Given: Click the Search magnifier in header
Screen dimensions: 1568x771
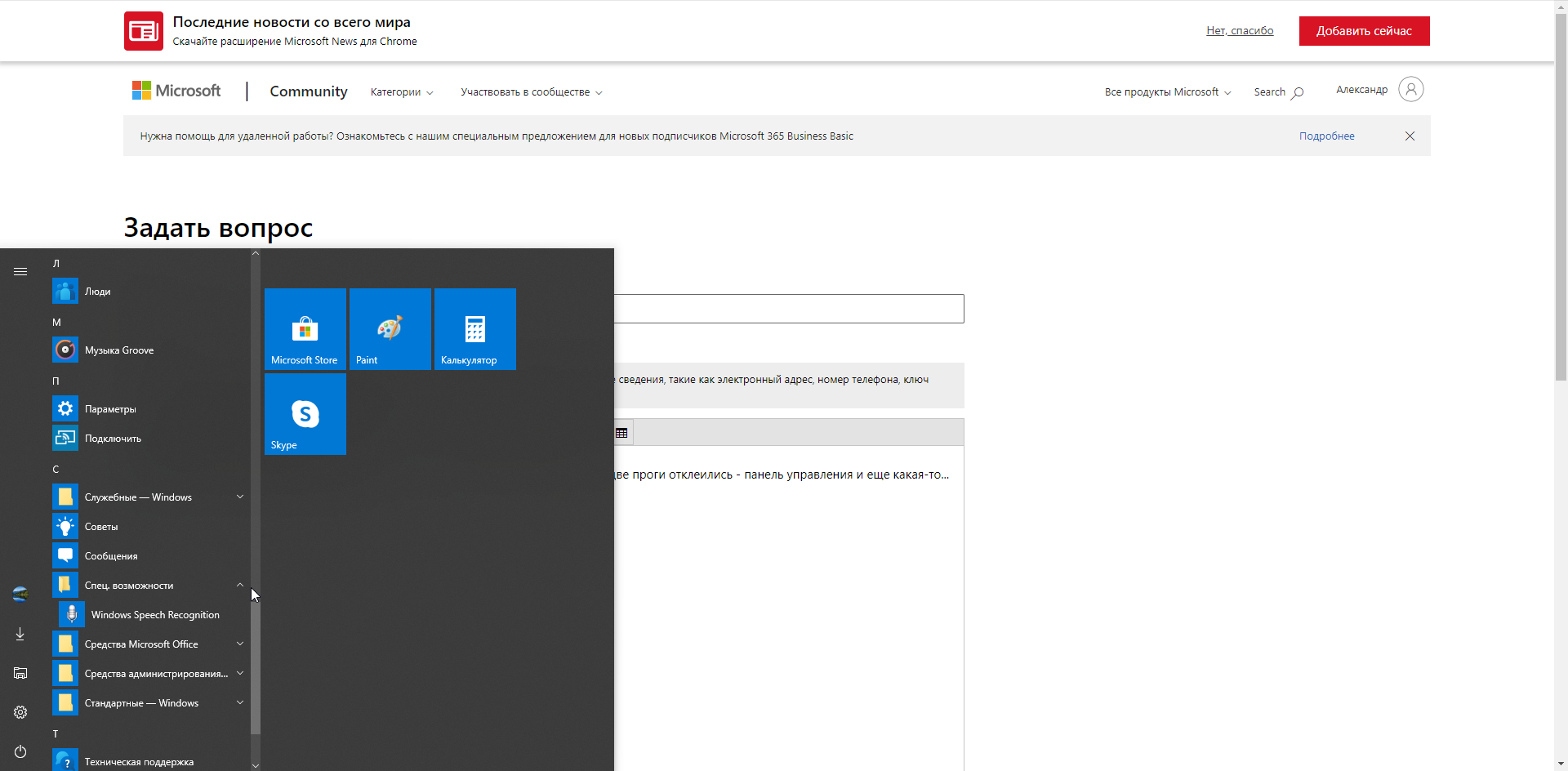Looking at the screenshot, I should point(1297,92).
